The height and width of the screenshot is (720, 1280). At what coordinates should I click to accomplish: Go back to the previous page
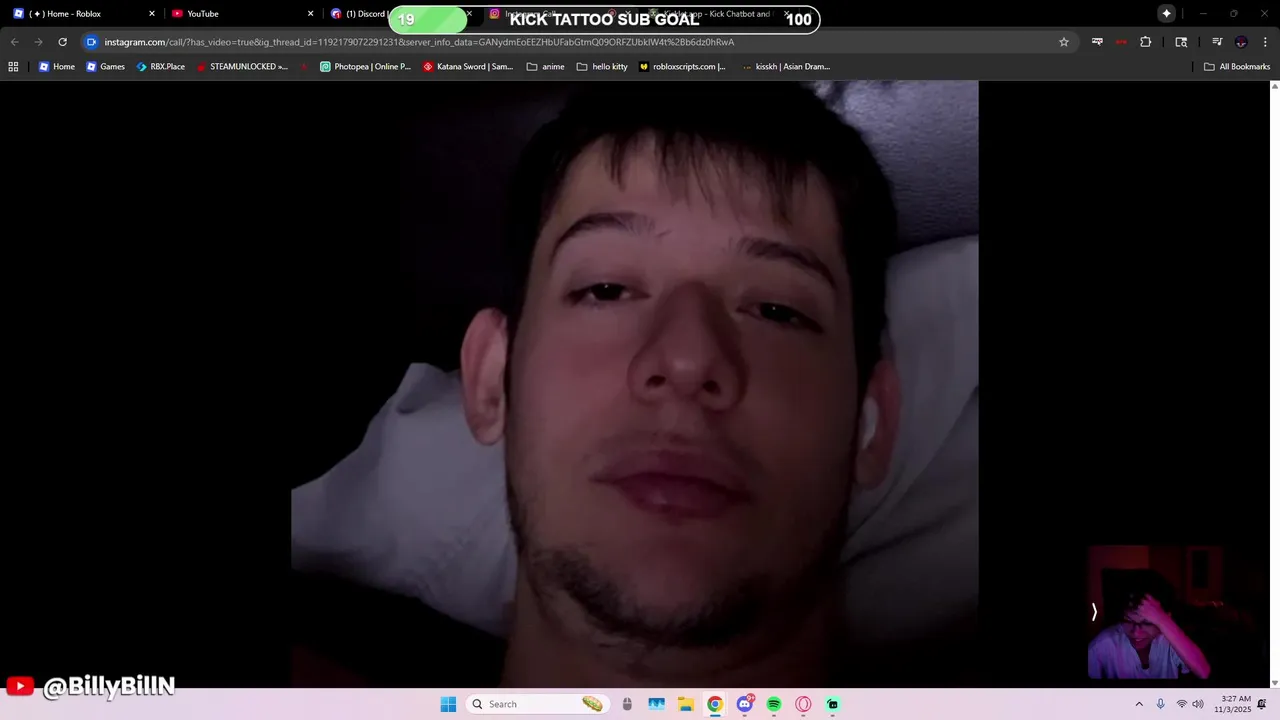pos(14,42)
